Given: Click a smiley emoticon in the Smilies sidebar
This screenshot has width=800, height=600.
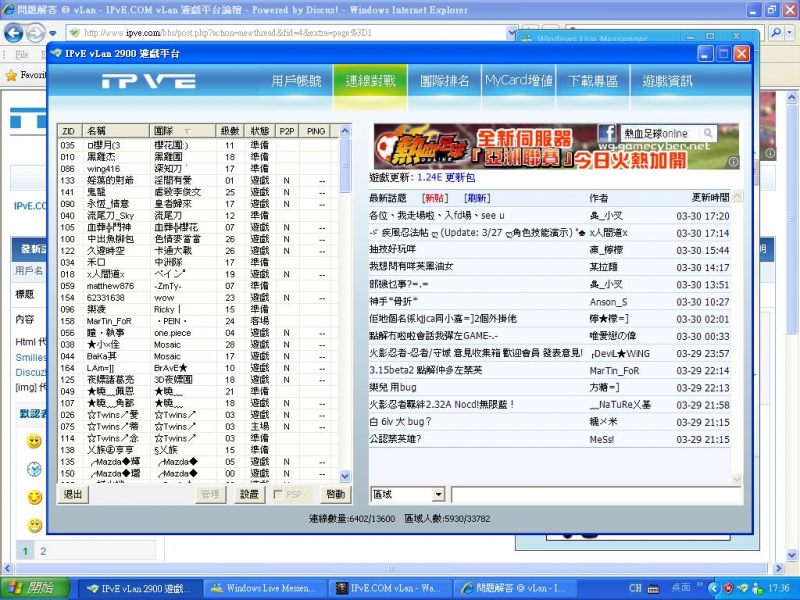Looking at the screenshot, I should 35,440.
